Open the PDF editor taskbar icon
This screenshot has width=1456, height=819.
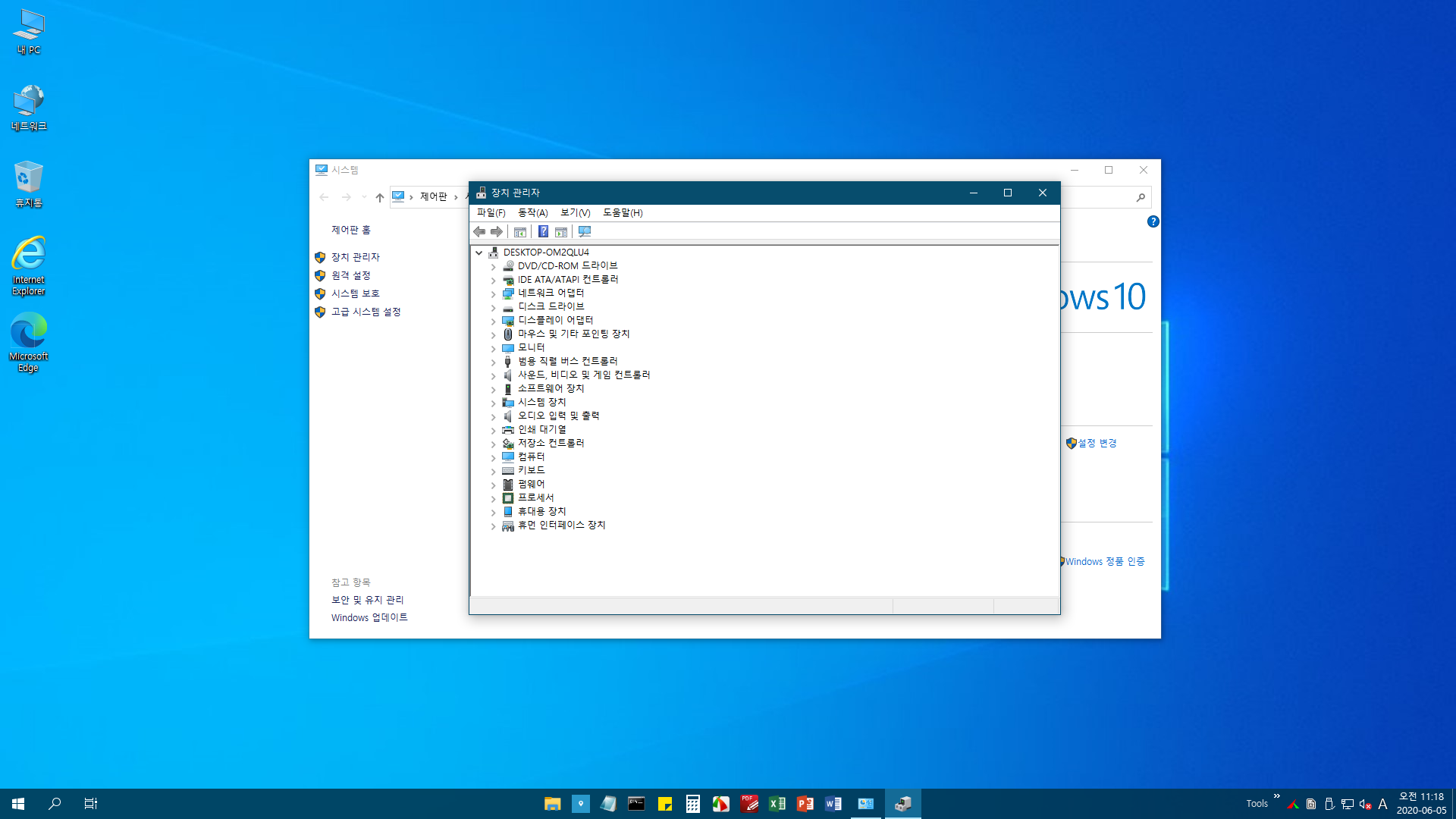point(748,804)
